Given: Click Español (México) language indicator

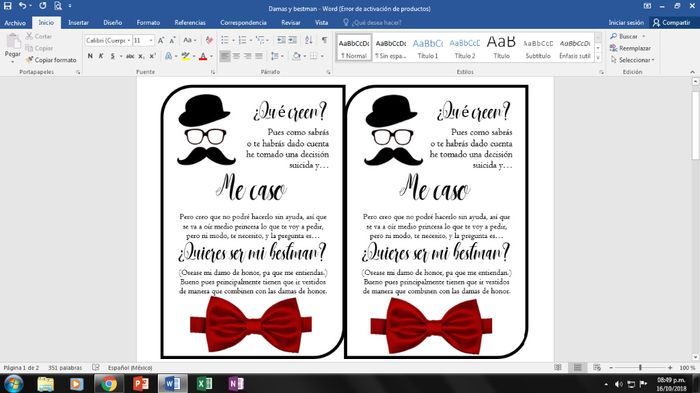Looking at the screenshot, I should click(130, 368).
